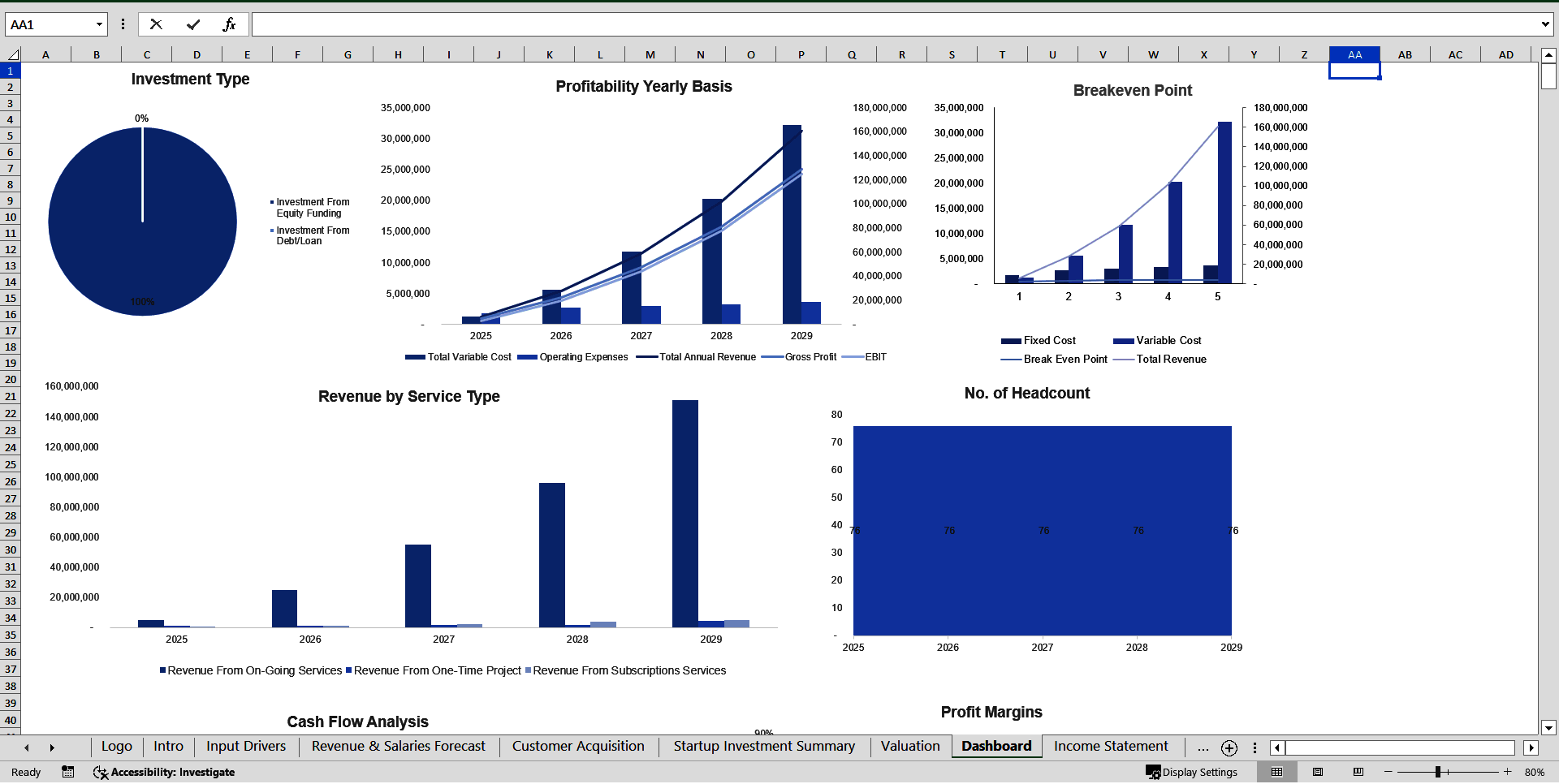Open Display Settings in status bar

(1192, 772)
